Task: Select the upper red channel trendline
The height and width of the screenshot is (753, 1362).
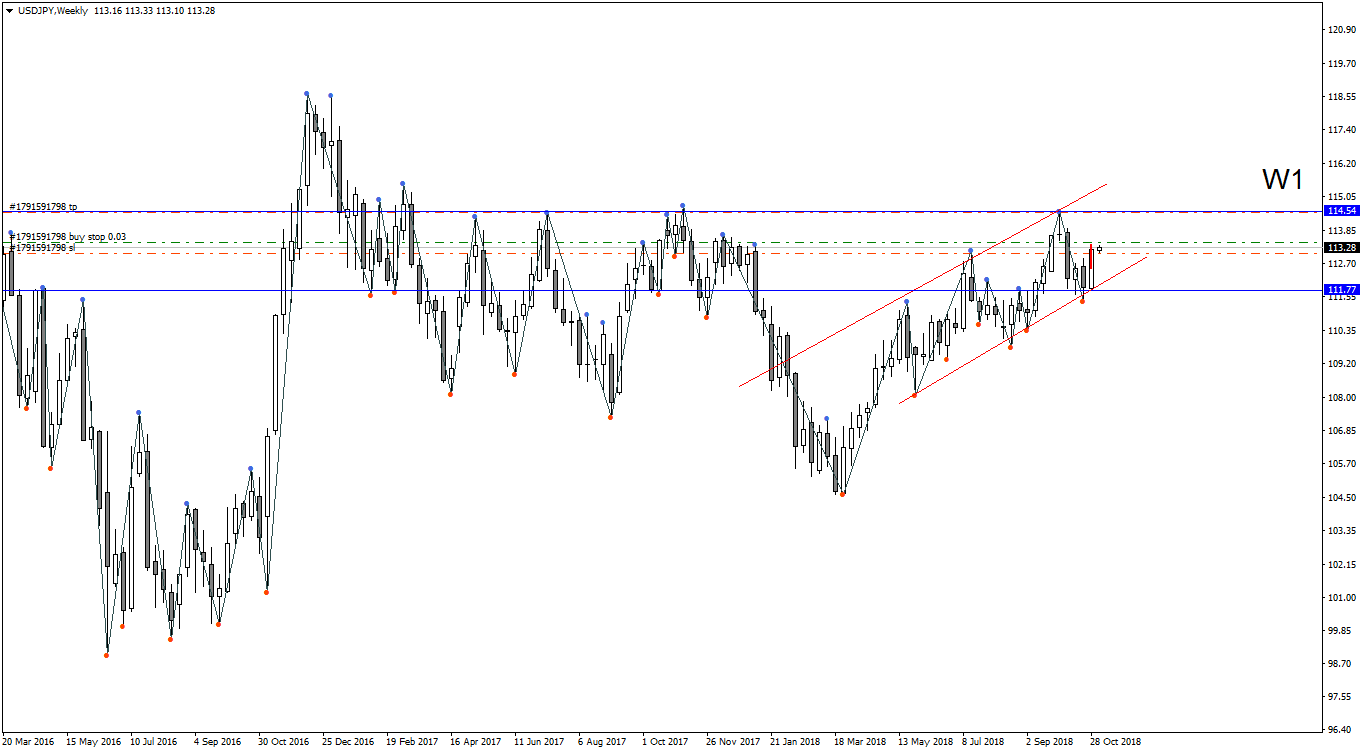Action: point(923,285)
